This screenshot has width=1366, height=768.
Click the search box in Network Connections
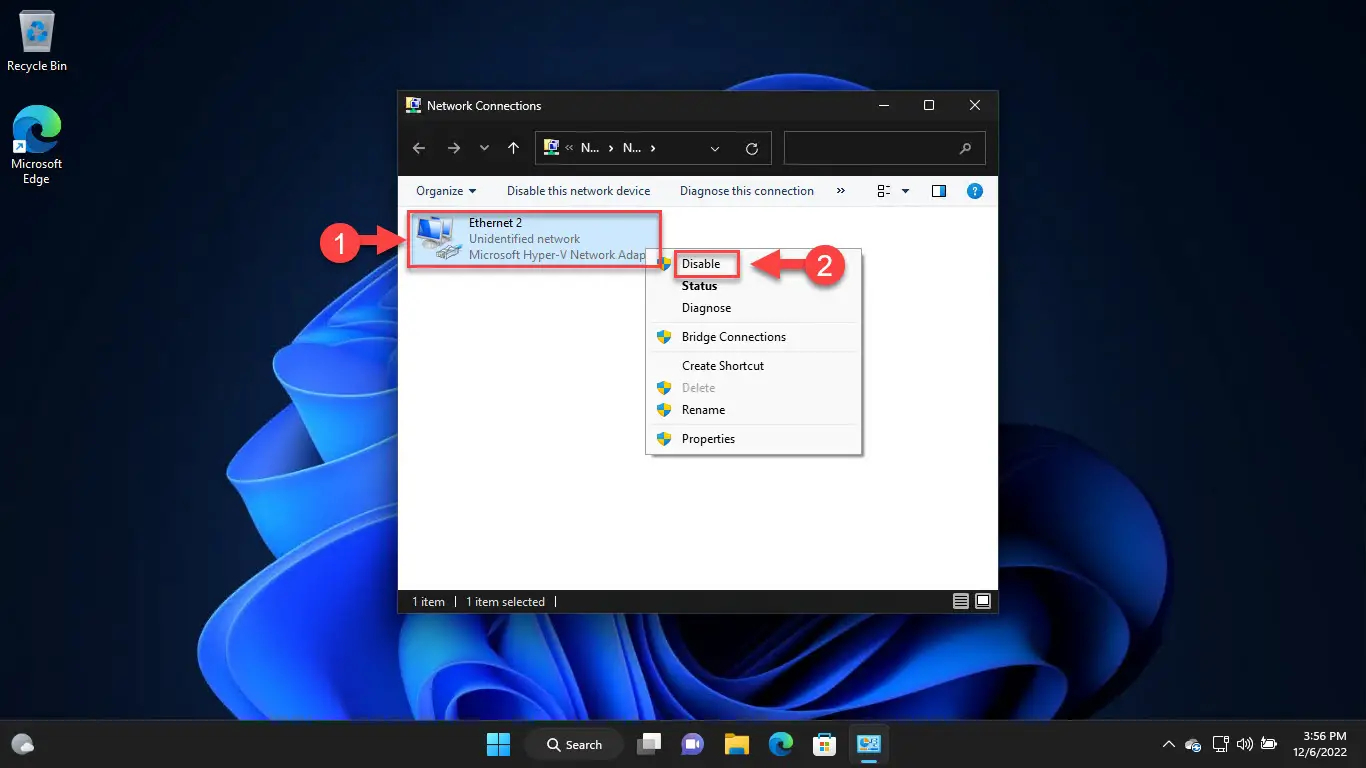coord(884,148)
